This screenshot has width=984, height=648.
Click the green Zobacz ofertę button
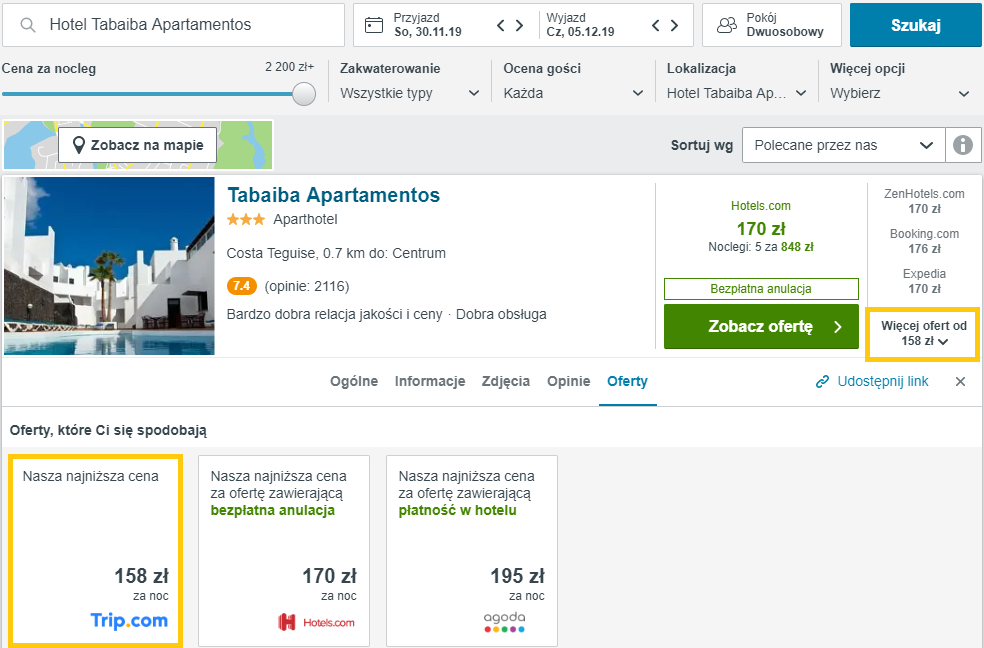tap(761, 327)
